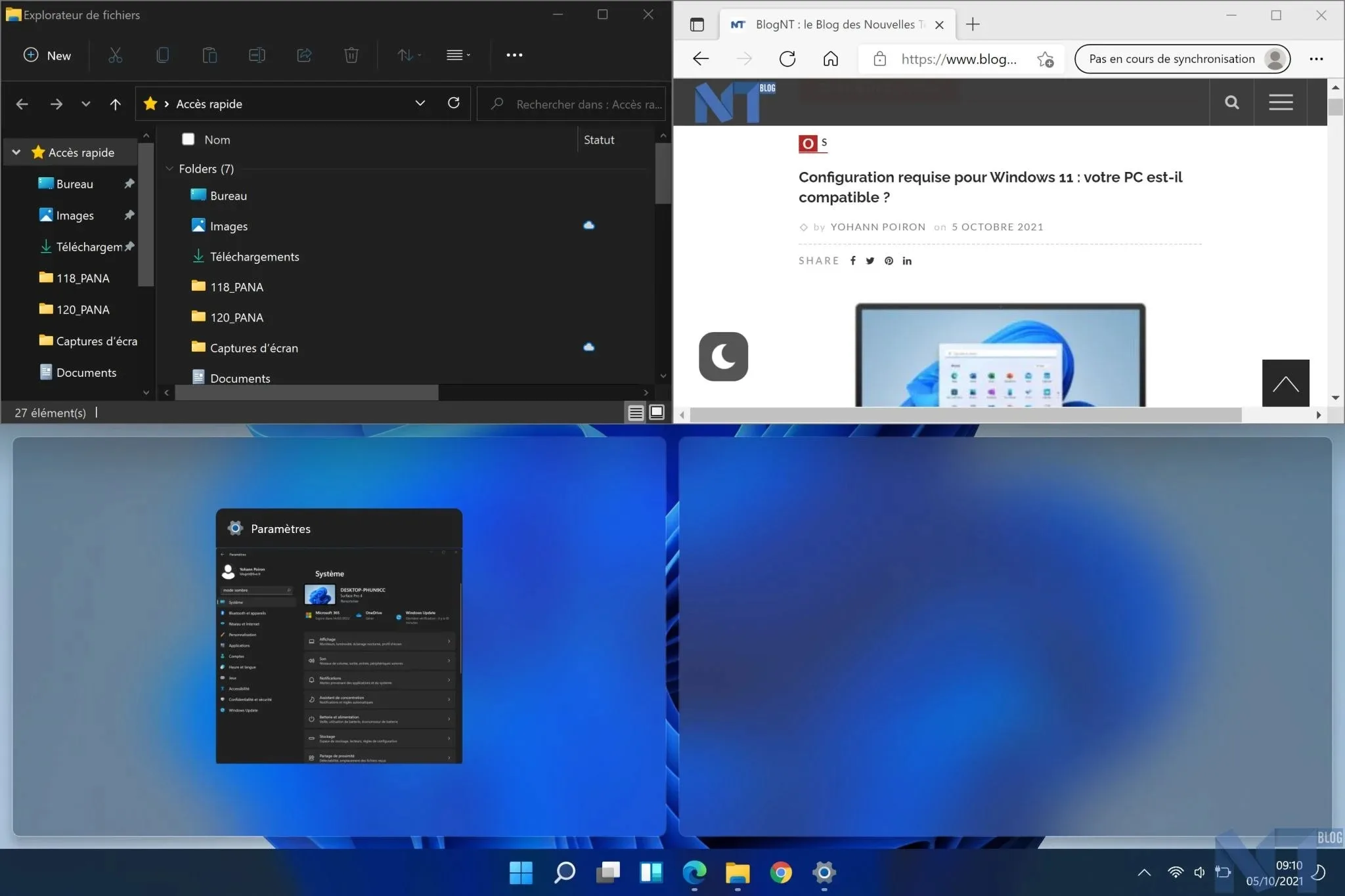
Task: Toggle the blog's dark mode moon button
Action: 723,356
